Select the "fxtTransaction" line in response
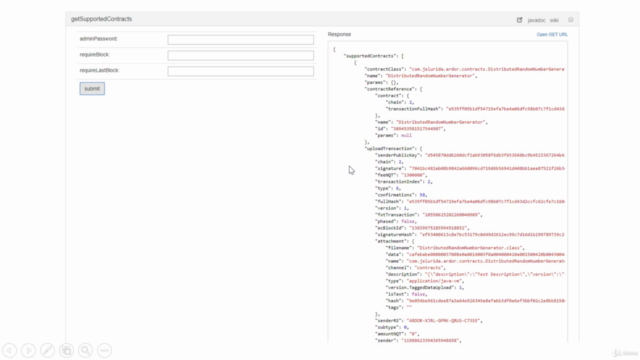This screenshot has height=360, width=640. 429,215
